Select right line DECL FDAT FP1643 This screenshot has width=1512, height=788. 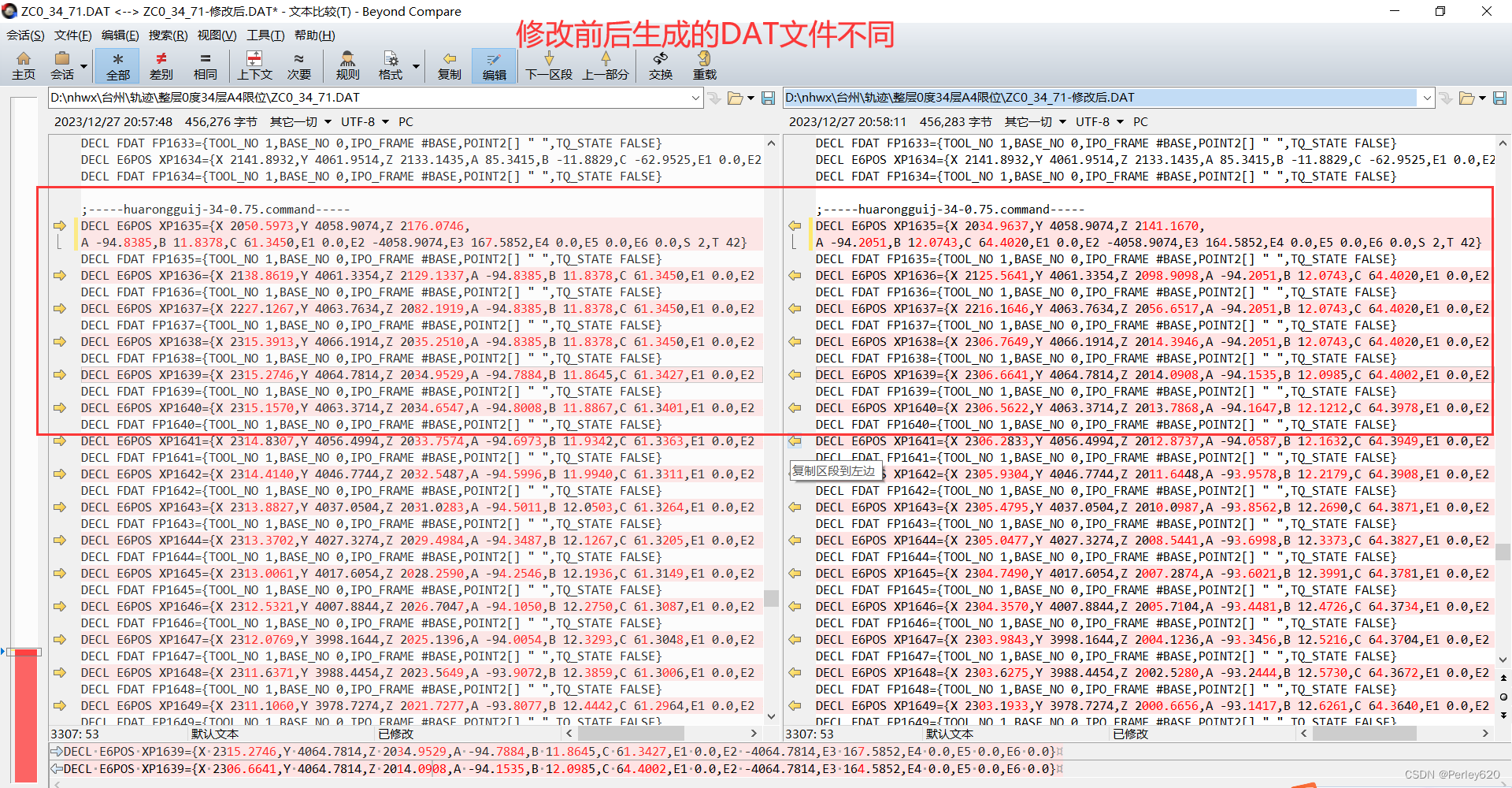pos(1106,524)
